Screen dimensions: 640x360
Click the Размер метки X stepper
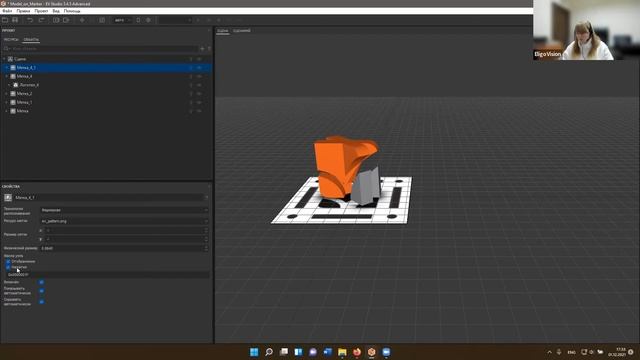point(206,230)
